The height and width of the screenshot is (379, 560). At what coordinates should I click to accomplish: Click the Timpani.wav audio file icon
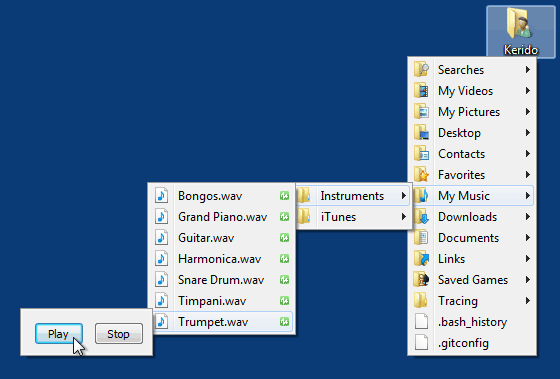pos(161,301)
